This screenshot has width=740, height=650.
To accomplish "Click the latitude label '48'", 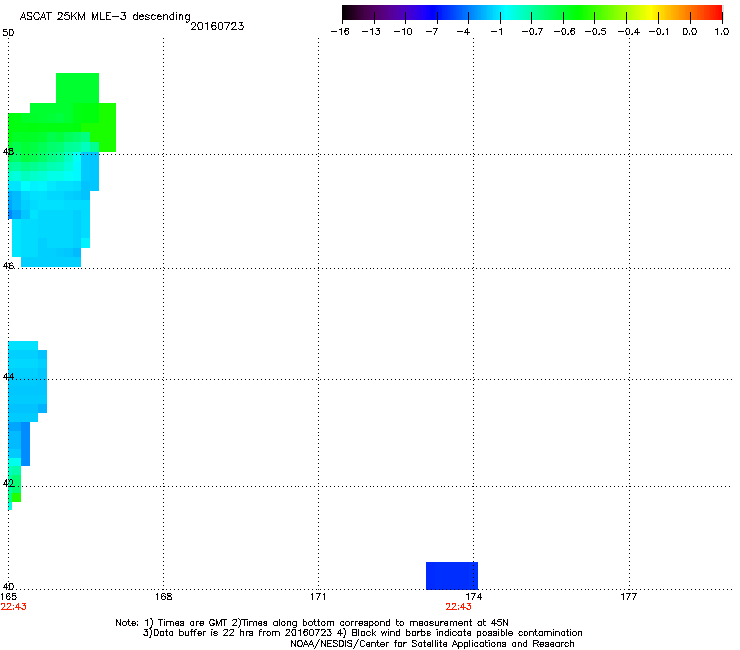I will pos(8,152).
